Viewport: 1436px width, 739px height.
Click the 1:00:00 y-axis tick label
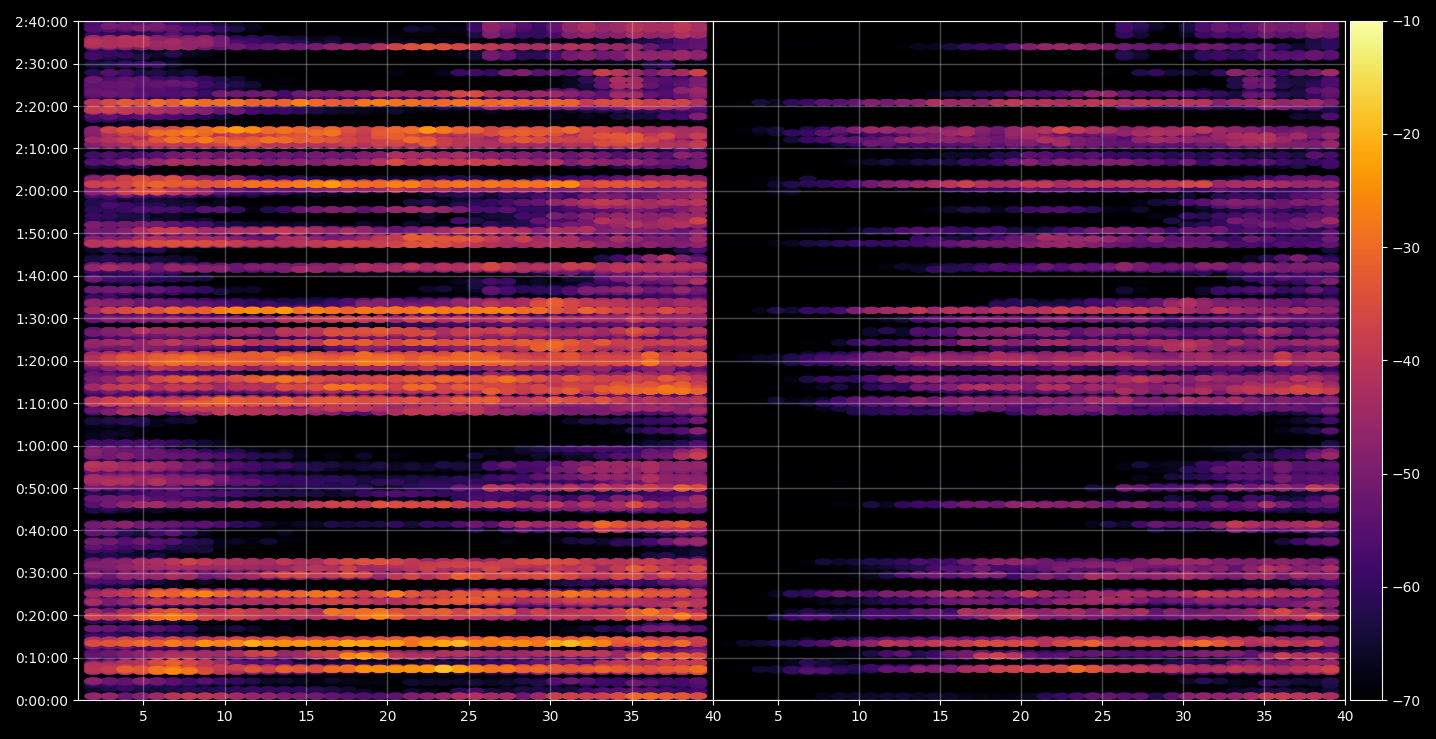[x=42, y=446]
